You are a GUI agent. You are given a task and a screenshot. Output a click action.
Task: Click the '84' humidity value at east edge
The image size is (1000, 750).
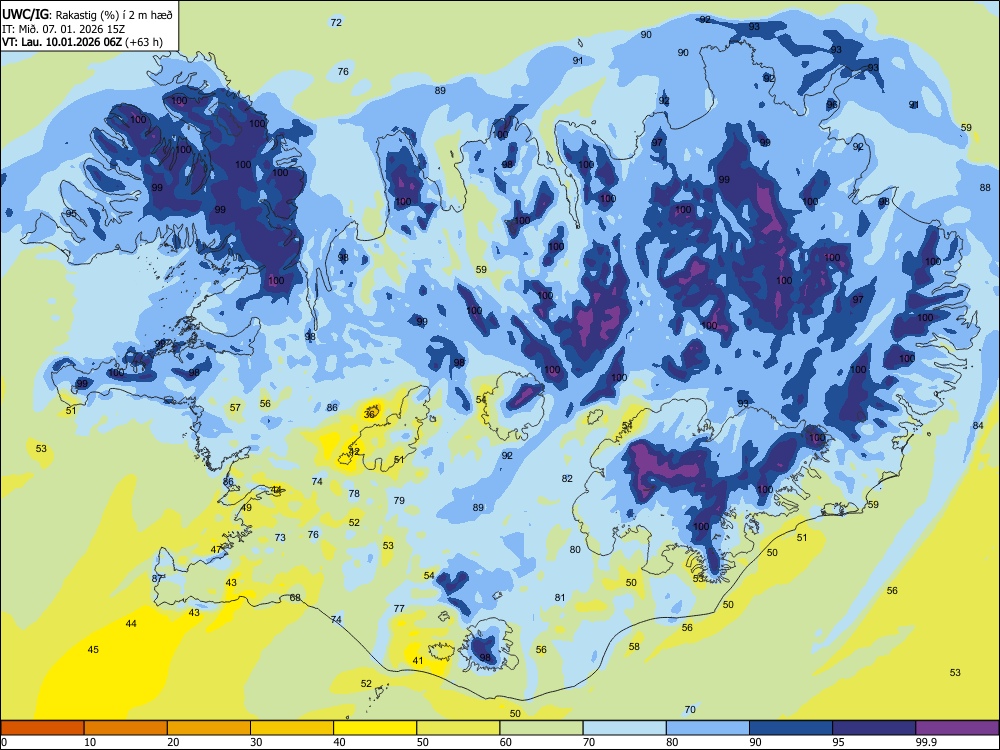click(x=978, y=425)
